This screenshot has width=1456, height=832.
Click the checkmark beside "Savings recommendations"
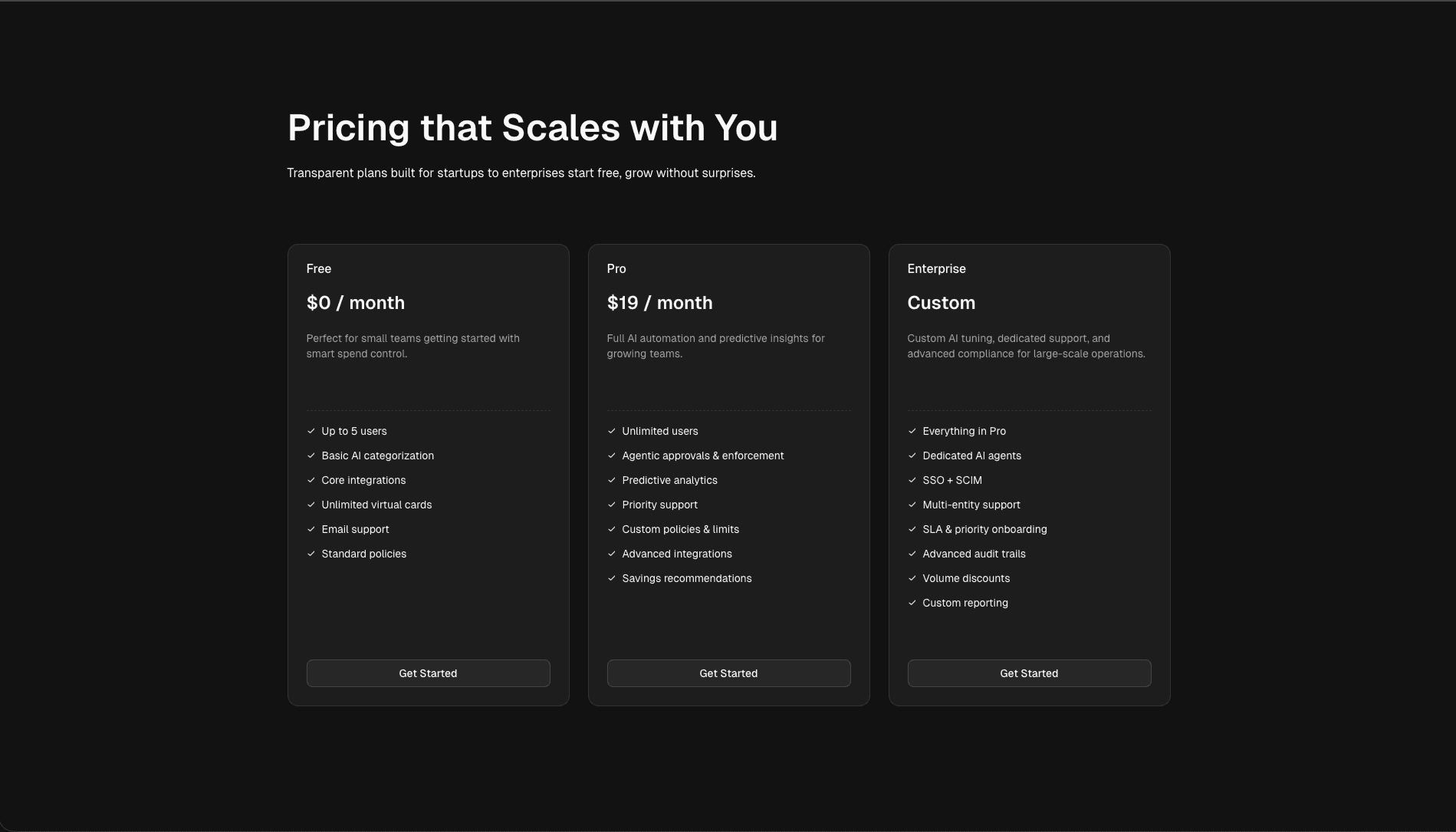click(x=612, y=578)
